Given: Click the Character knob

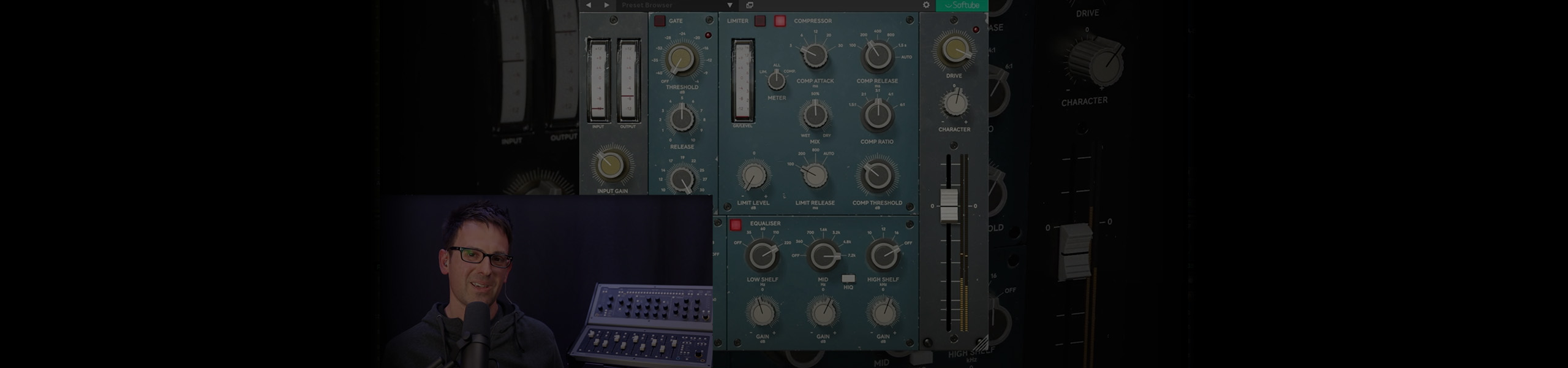Looking at the screenshot, I should point(954,104).
